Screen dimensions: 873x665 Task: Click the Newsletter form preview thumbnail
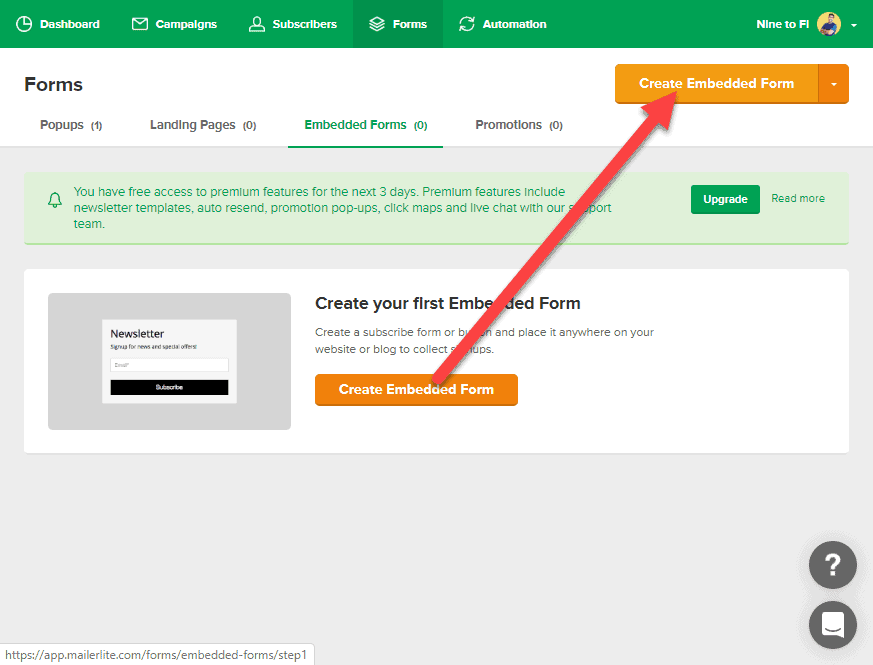pyautogui.click(x=169, y=361)
